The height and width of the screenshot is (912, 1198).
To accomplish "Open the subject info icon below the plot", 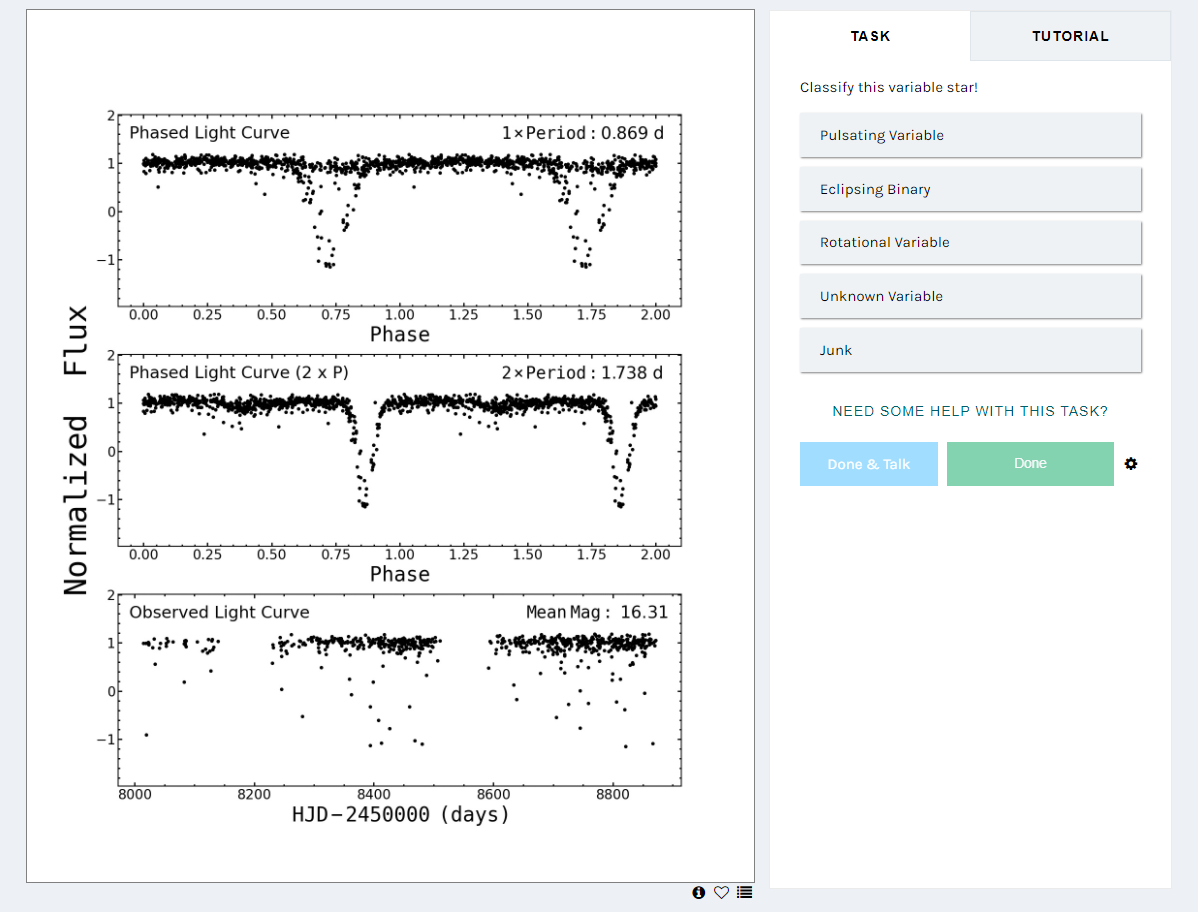I will click(698, 892).
